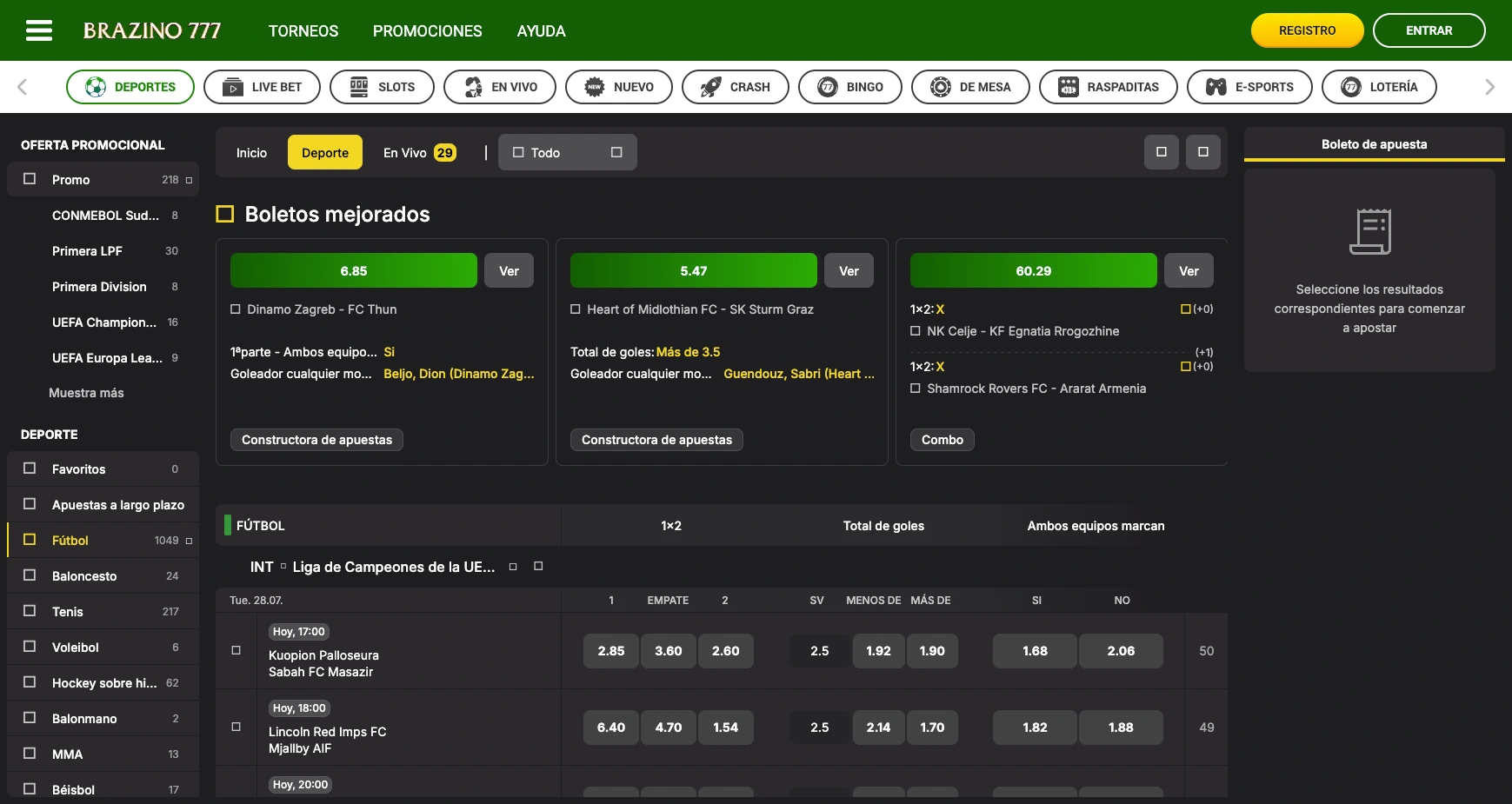1512x804 pixels.
Task: Select odds 1.54 for Mjallby AIF win
Action: 726,728
